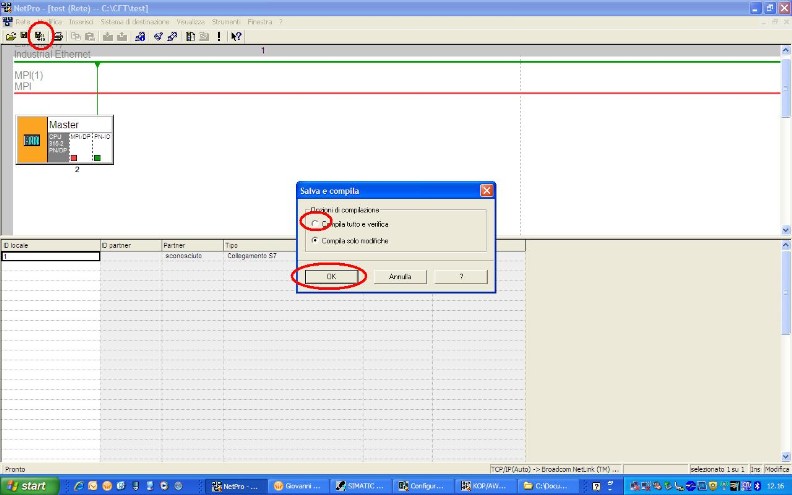Click the red MPI/DP interface node of Master
Viewport: 792px width, 495px height.
pyautogui.click(x=74, y=158)
